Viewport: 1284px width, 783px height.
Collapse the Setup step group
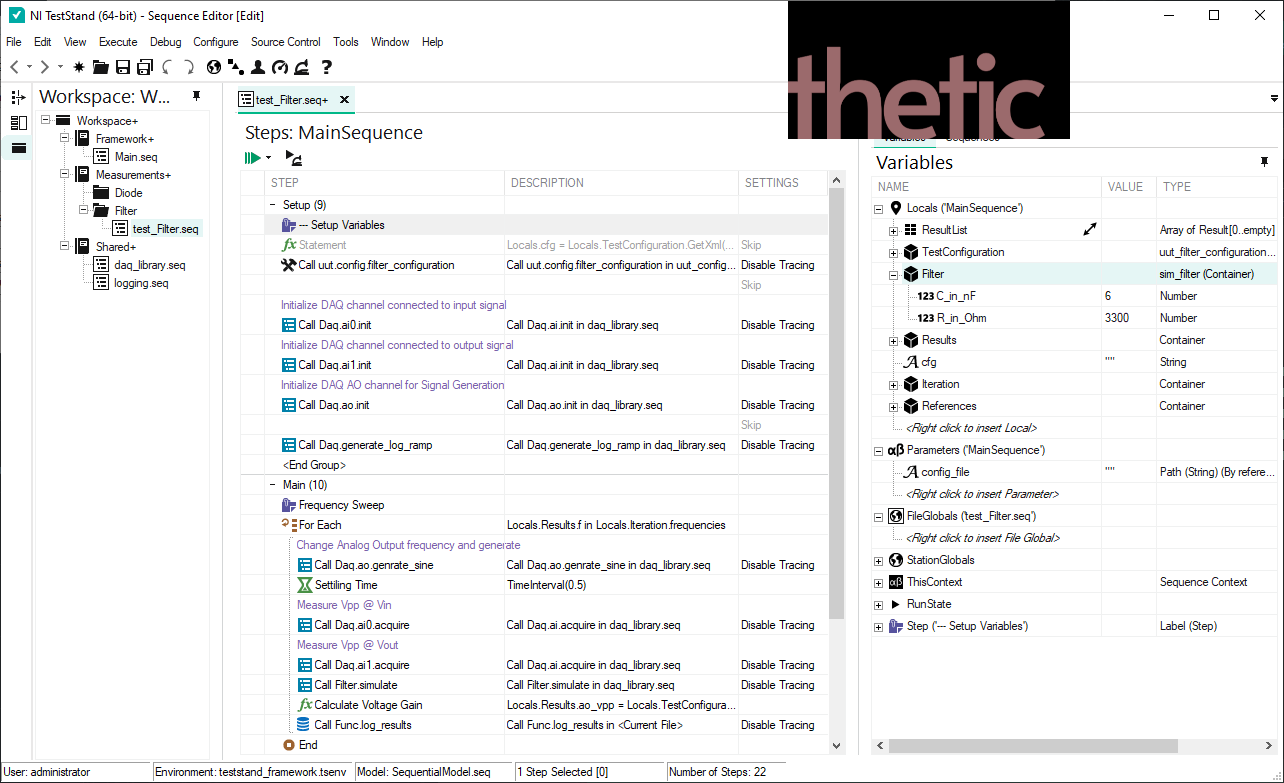tap(273, 205)
